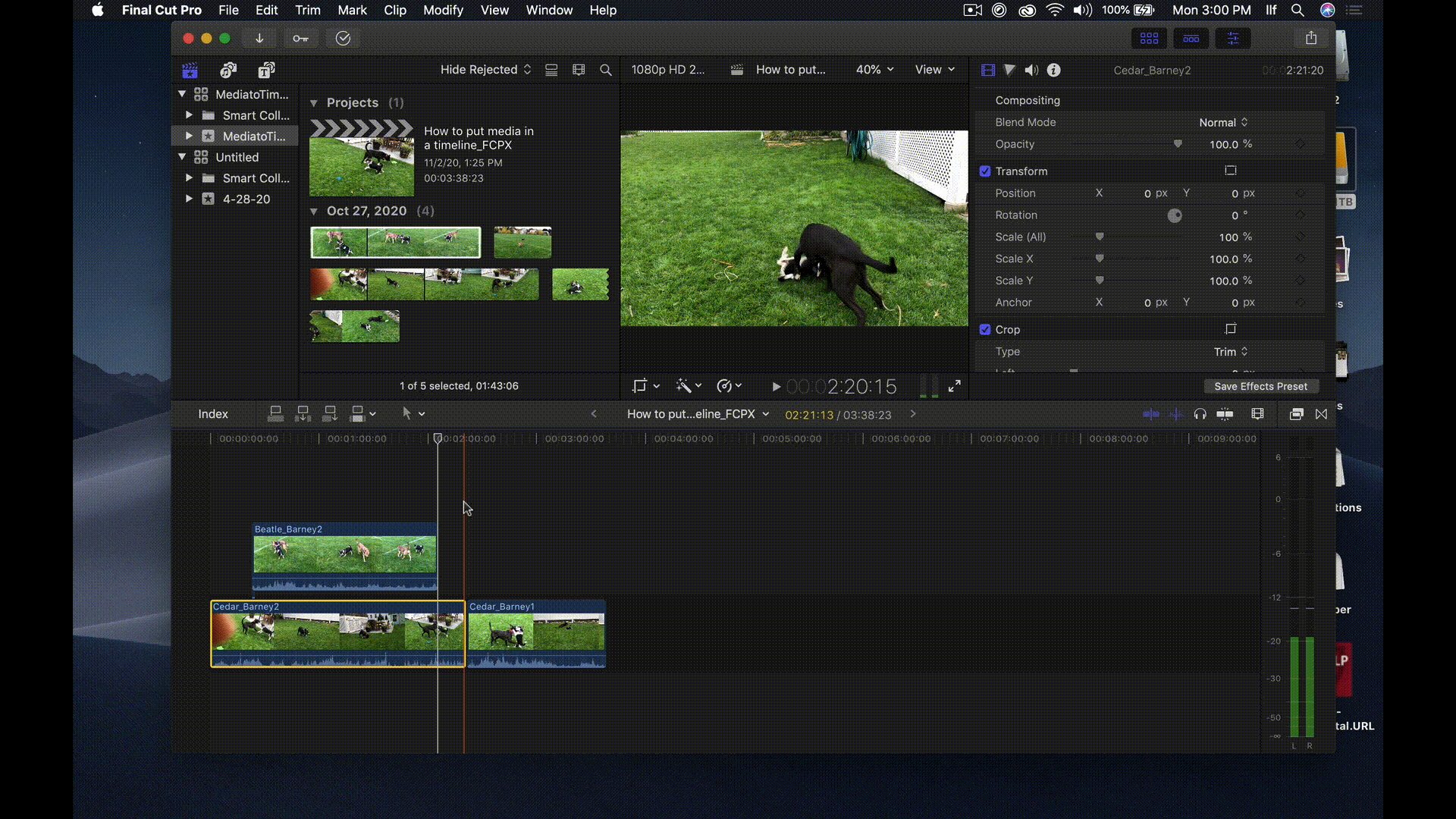
Task: Open Titles and Generators sidebar
Action: (x=266, y=71)
